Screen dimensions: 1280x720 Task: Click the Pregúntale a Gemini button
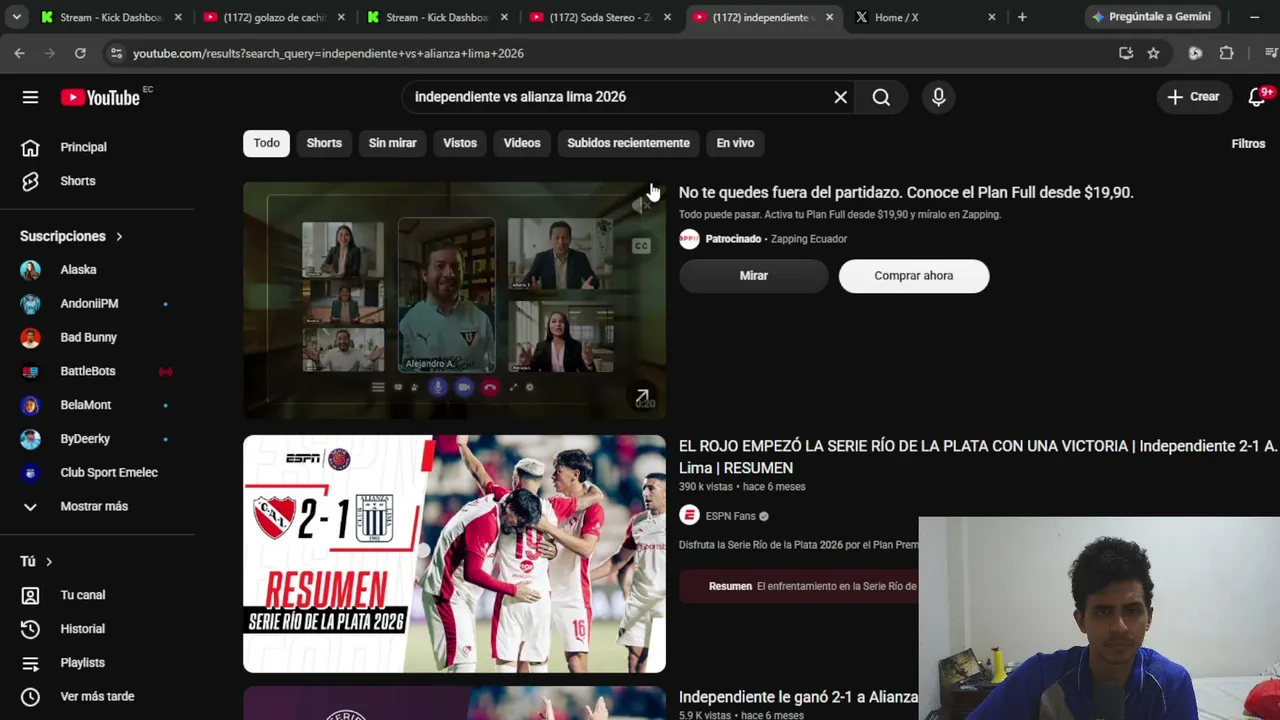tap(1152, 17)
